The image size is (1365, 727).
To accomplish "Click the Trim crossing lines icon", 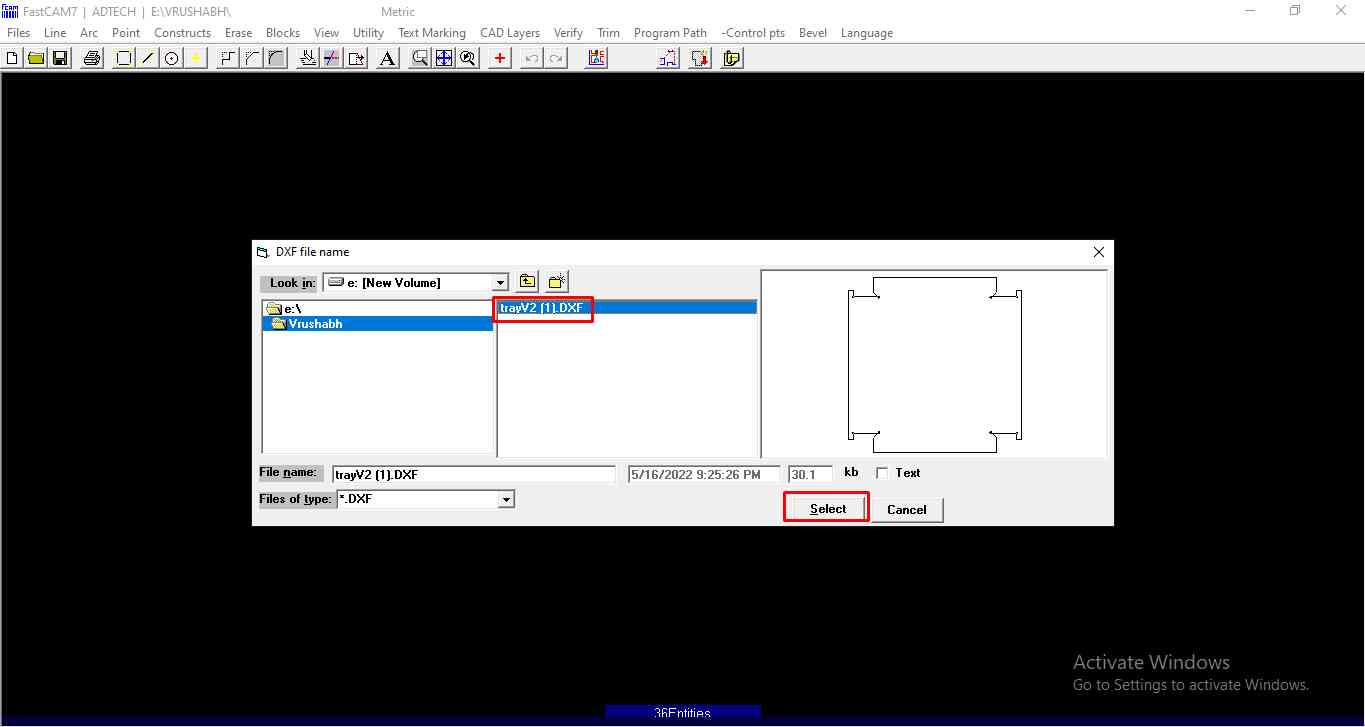I will 332,58.
